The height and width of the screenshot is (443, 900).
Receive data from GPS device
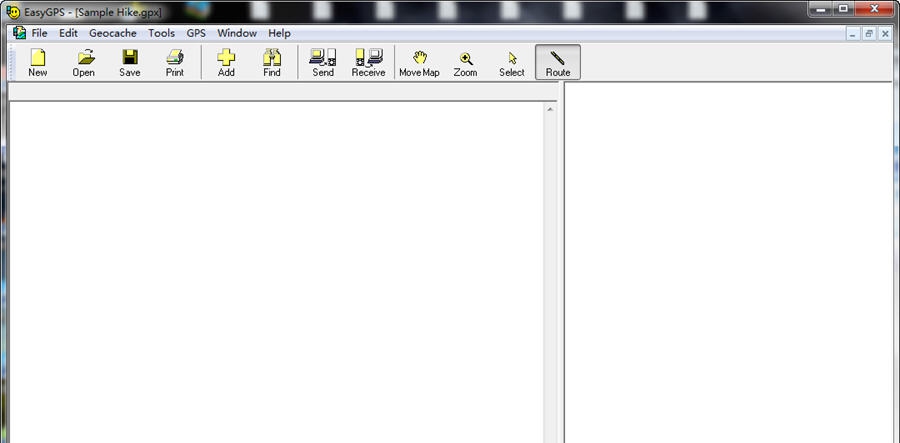click(x=368, y=63)
